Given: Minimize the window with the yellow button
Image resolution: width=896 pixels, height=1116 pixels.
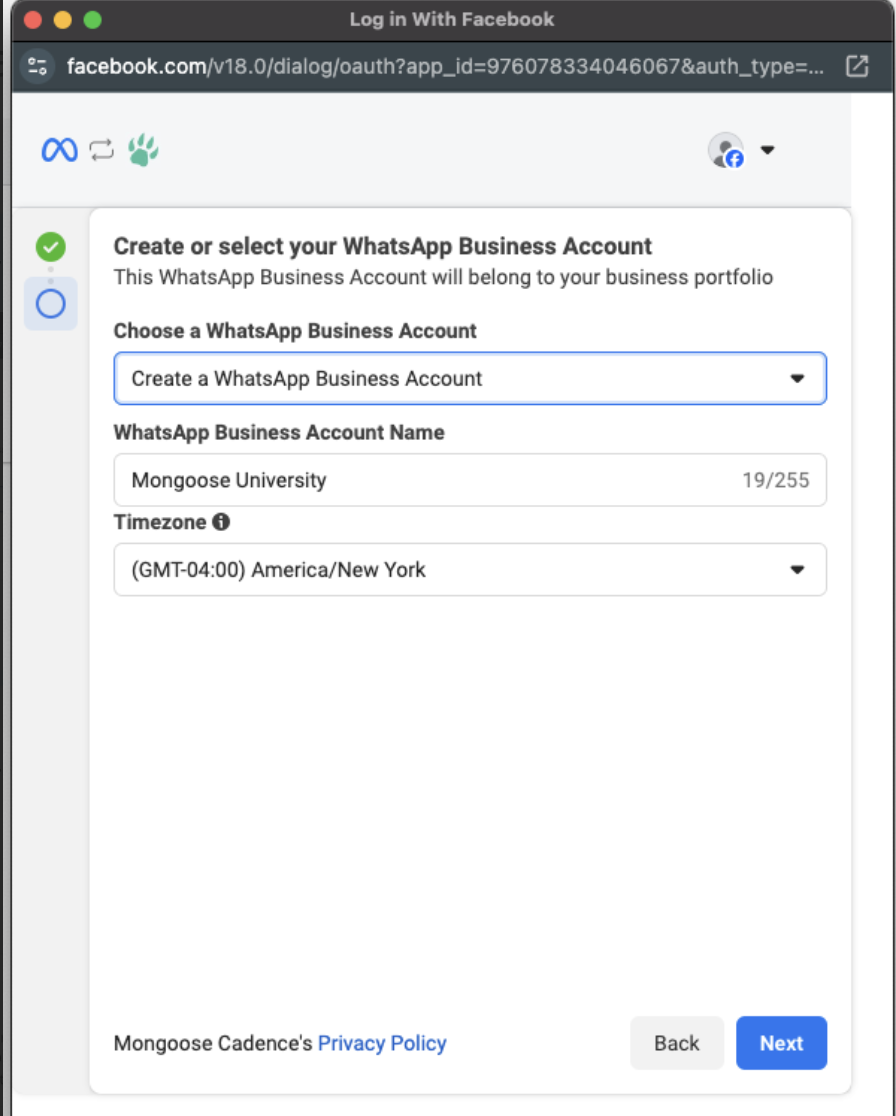Looking at the screenshot, I should 63,20.
